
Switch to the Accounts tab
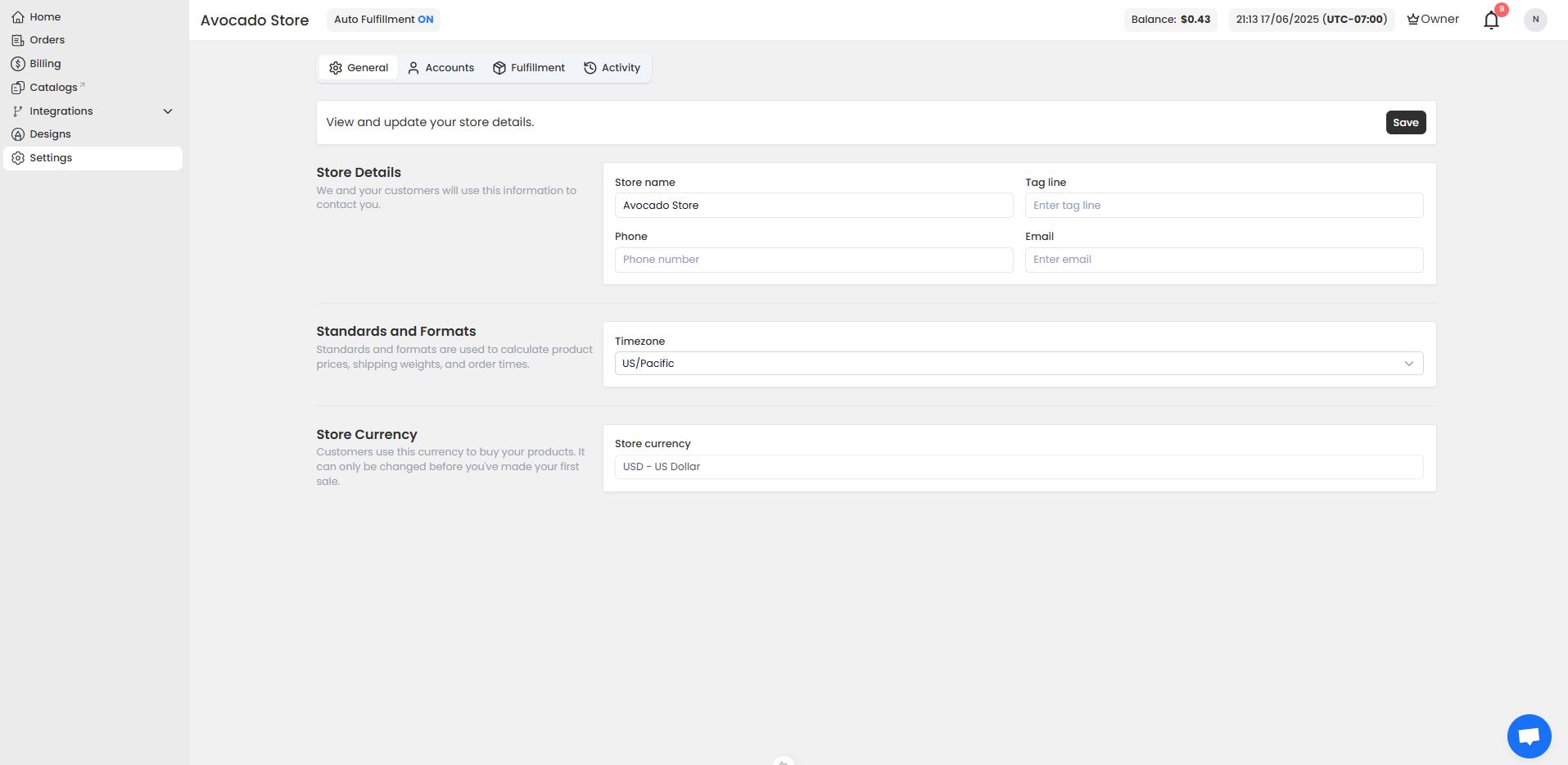tap(441, 68)
